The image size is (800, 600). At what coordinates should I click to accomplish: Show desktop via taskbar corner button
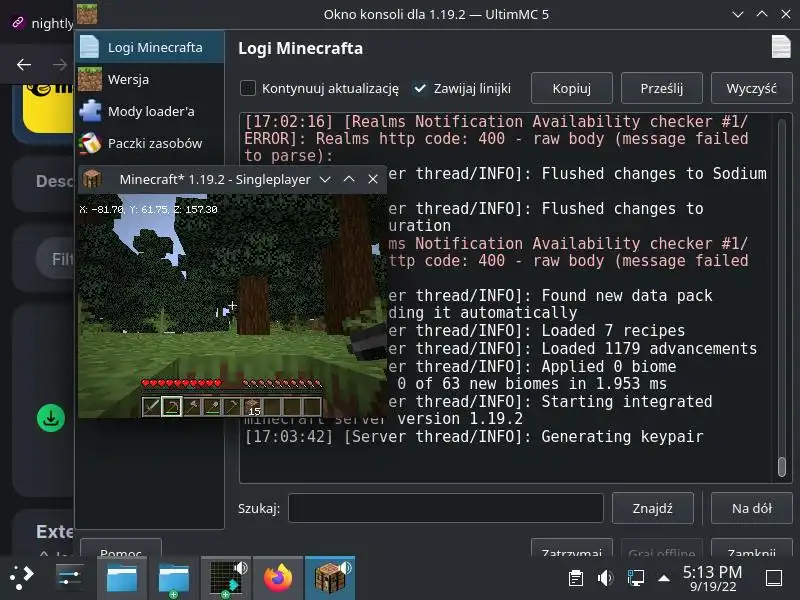coord(774,578)
